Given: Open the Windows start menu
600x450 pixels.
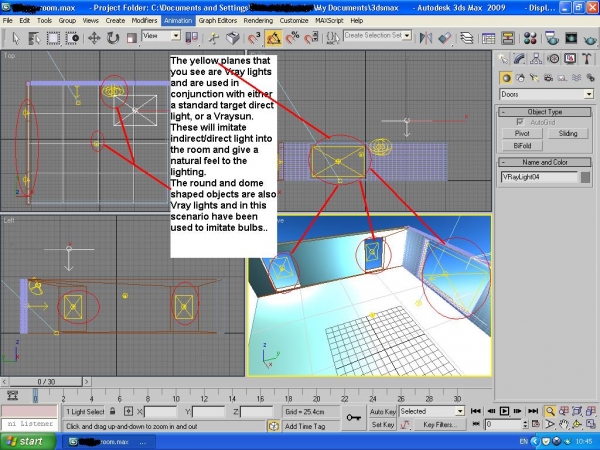Looking at the screenshot, I should 28,441.
